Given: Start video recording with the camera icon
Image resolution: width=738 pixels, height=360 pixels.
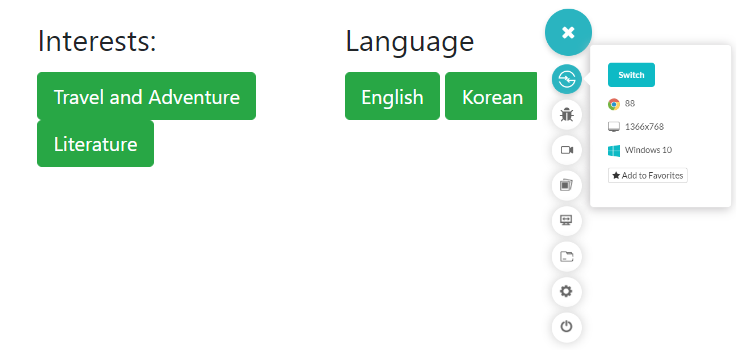Looking at the screenshot, I should 567,150.
